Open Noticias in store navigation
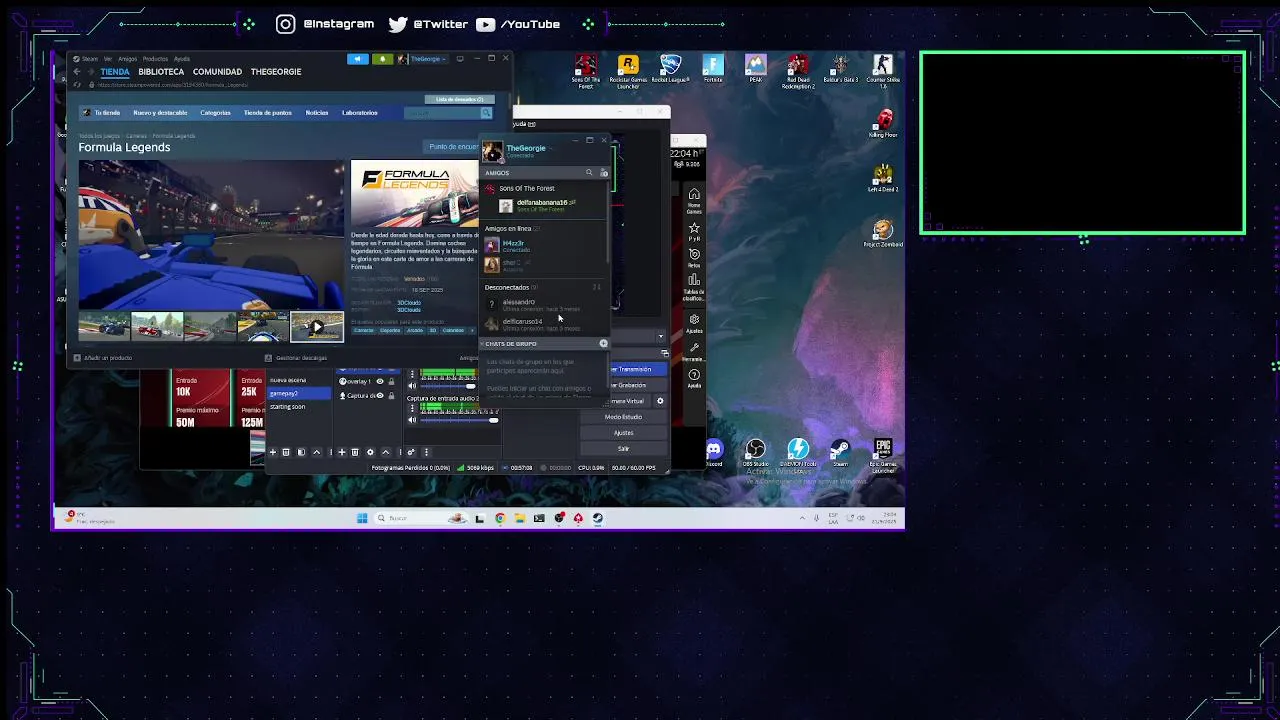 coord(317,113)
